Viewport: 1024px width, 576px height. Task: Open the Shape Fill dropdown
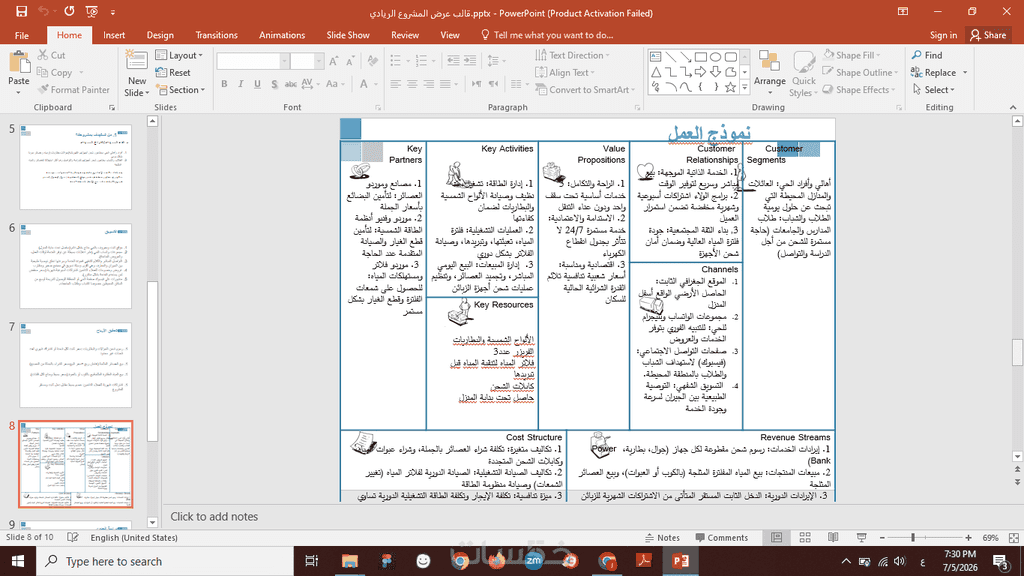(x=852, y=55)
